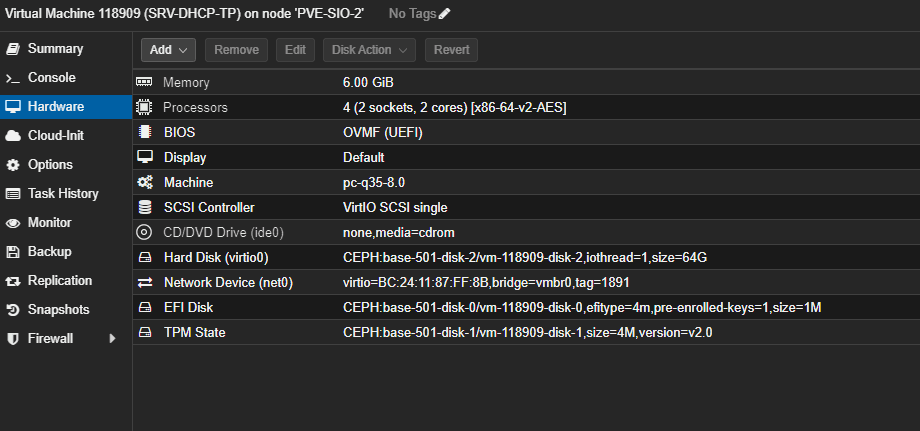Go to the Snapshots section
The height and width of the screenshot is (431, 920).
[58, 310]
